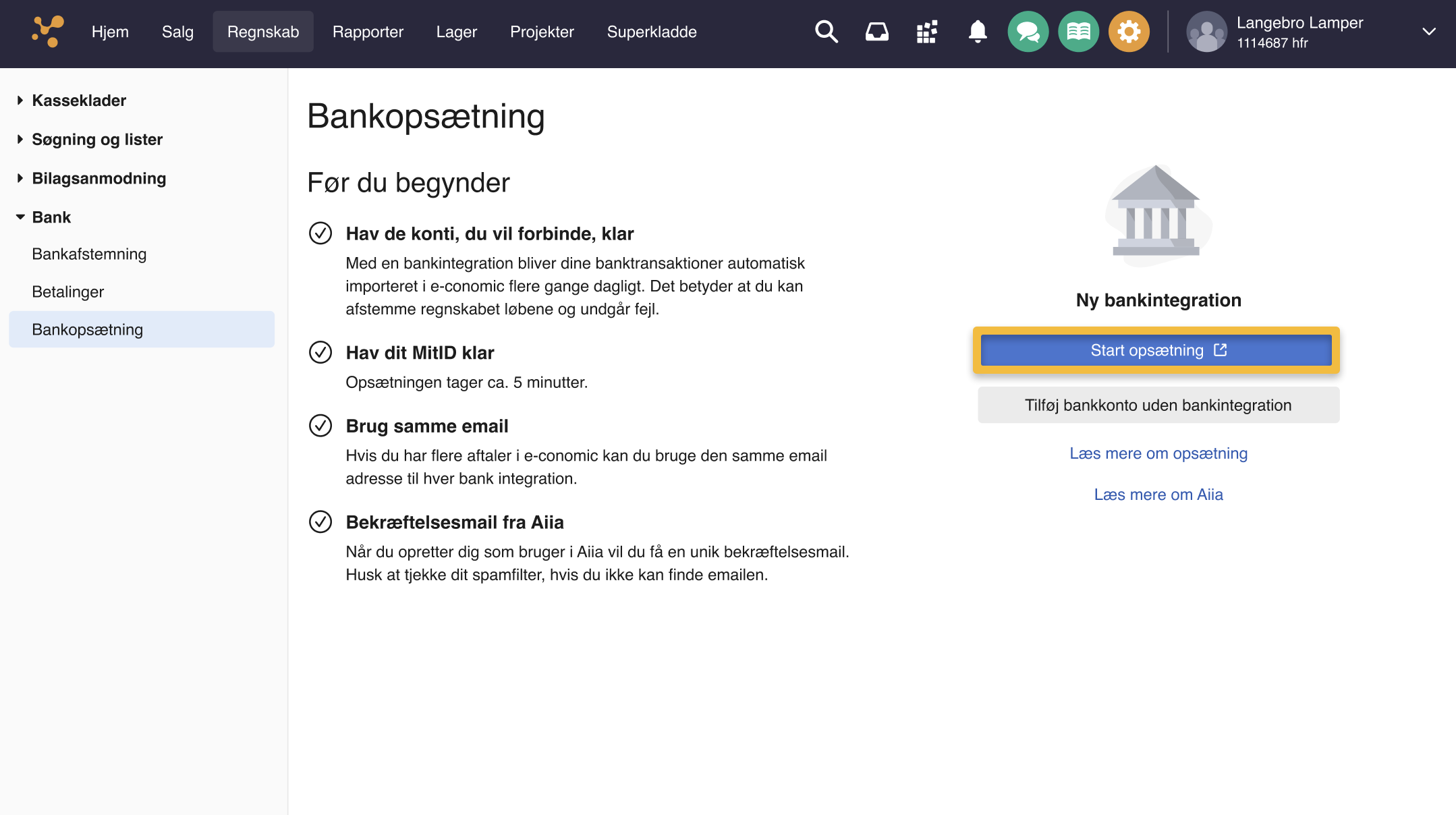Viewport: 1456px width, 815px height.
Task: Open the help book resources
Action: 1077,31
